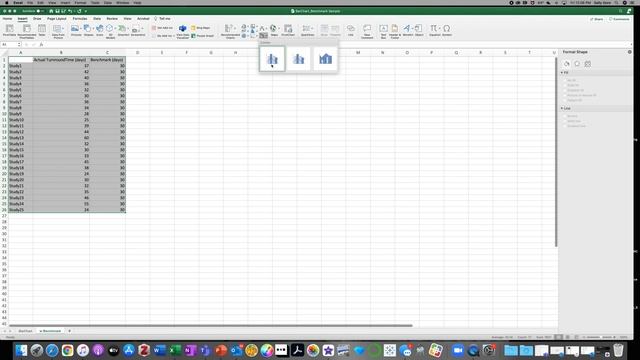Viewport: 640px width, 360px height.
Task: Open the My Add-ins dropdown
Action: click(x=162, y=36)
